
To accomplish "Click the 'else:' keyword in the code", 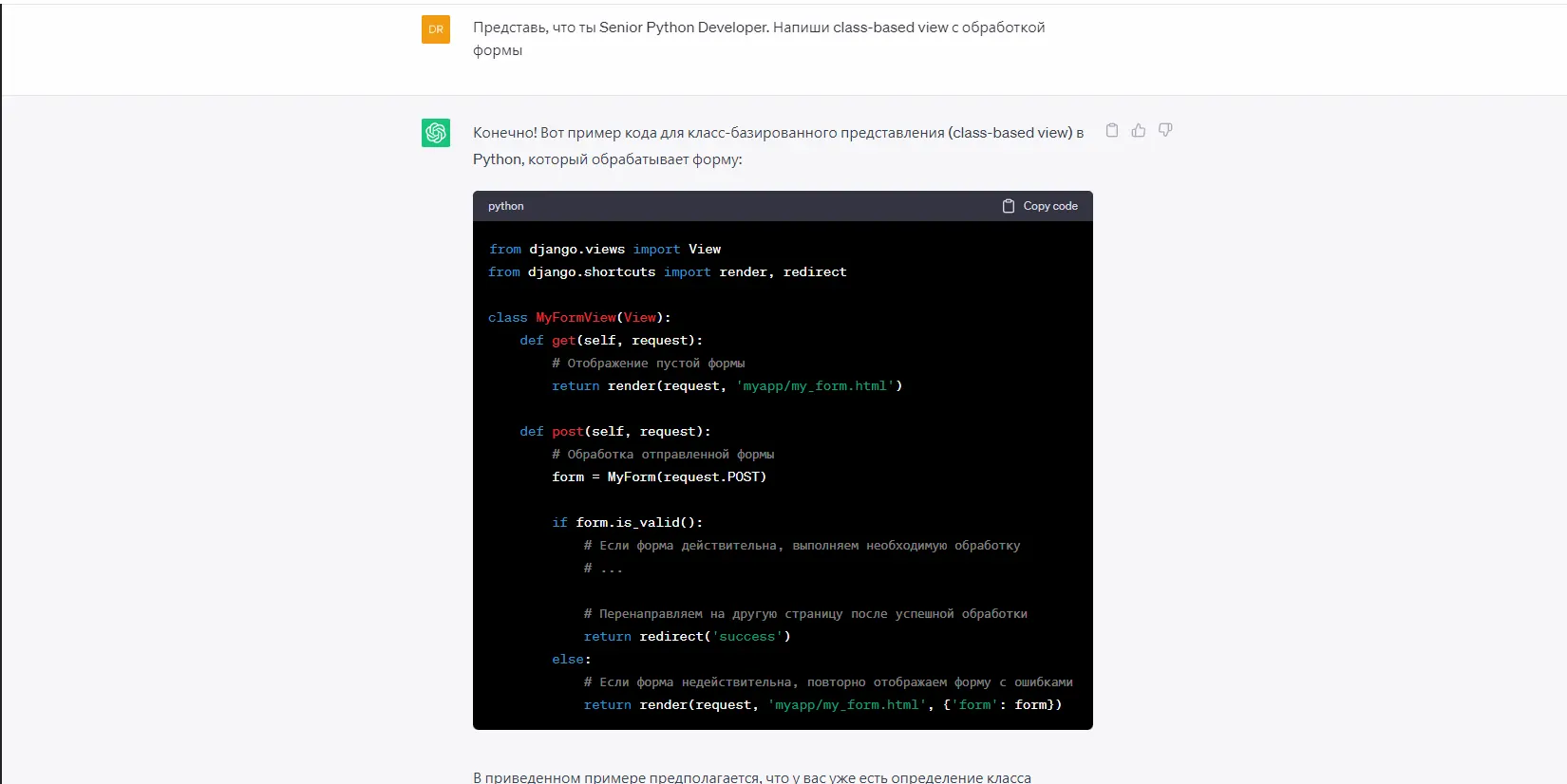I will pyautogui.click(x=571, y=660).
